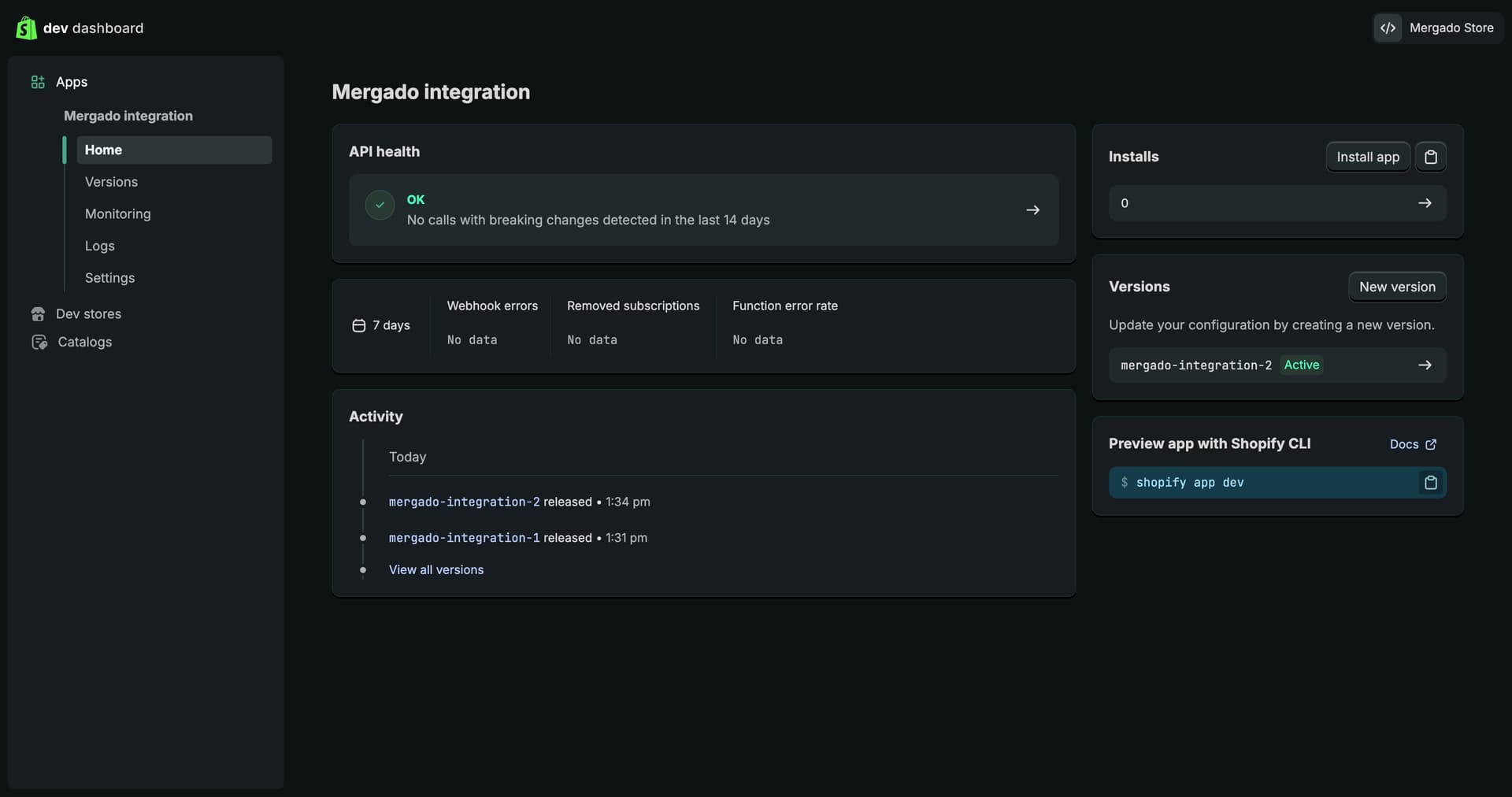
Task: Click the Shopify logo in header
Action: coord(26,28)
